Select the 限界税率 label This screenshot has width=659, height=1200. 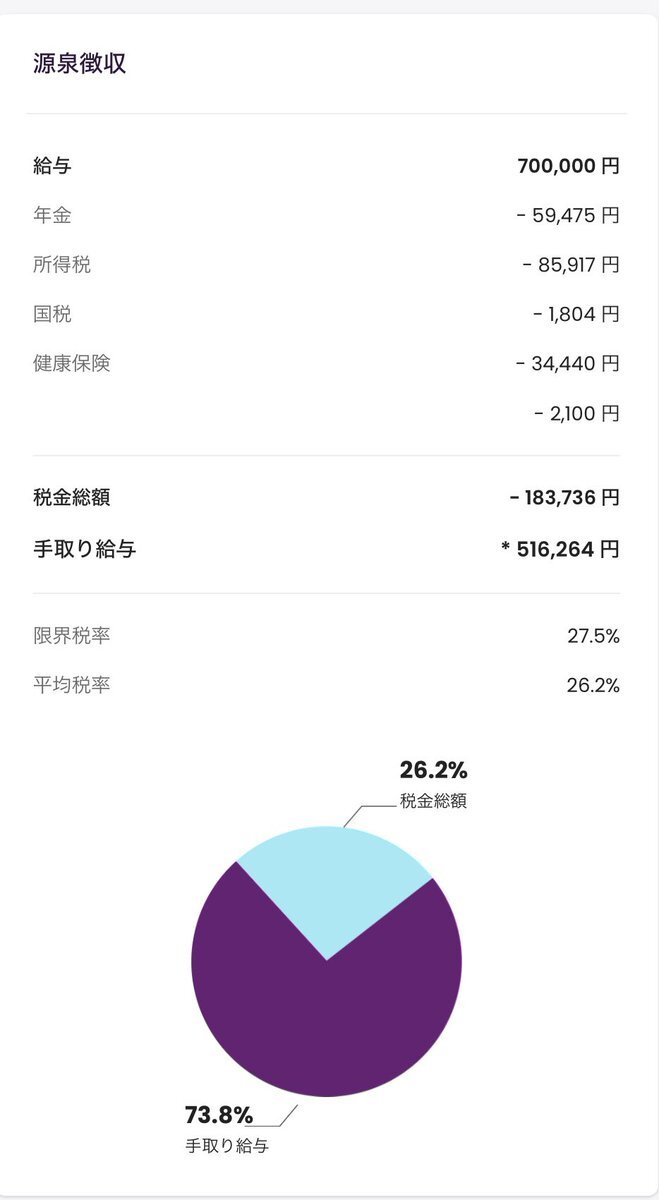point(72,635)
